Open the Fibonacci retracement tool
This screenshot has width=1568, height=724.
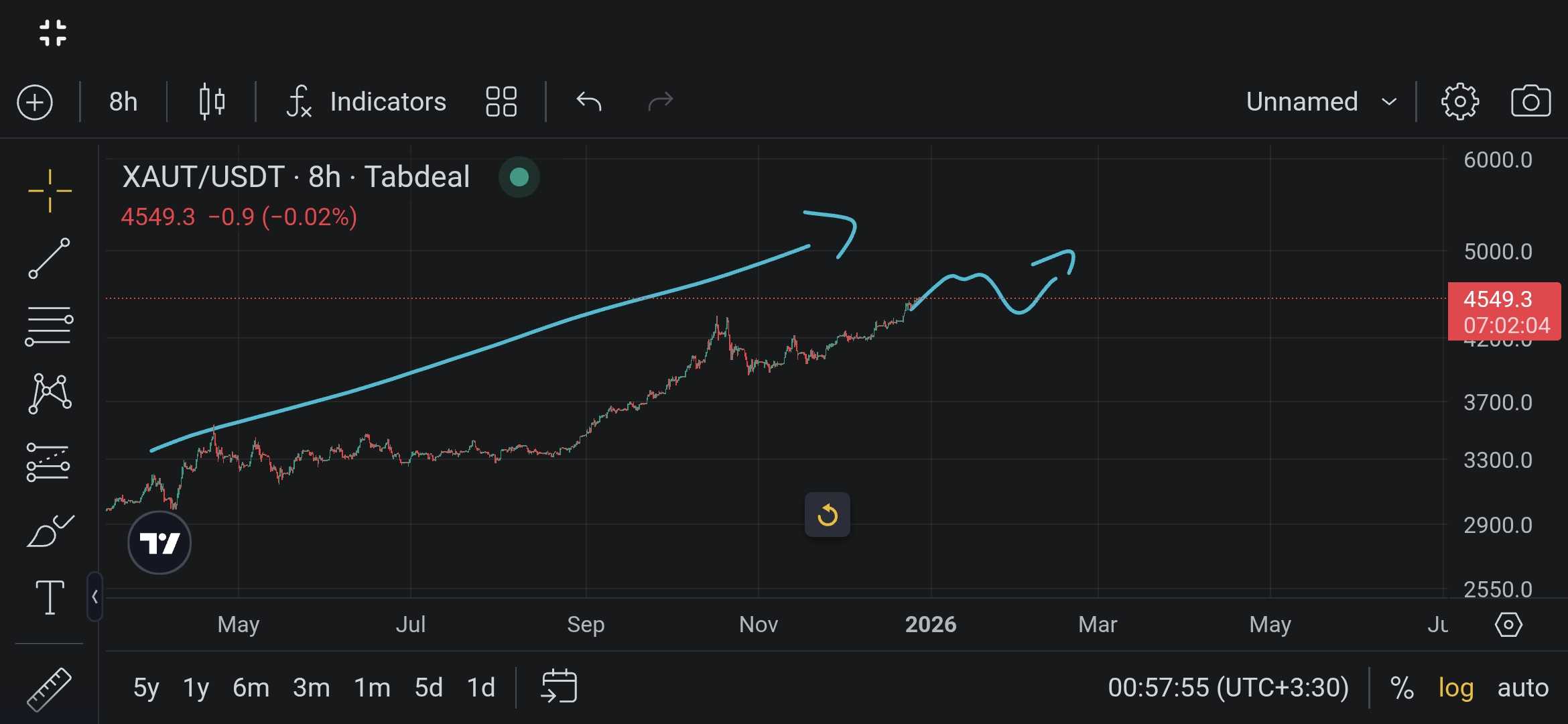[x=49, y=326]
